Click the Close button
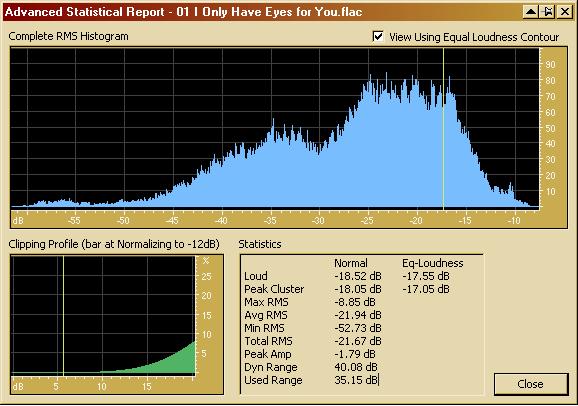This screenshot has width=578, height=406. point(530,384)
